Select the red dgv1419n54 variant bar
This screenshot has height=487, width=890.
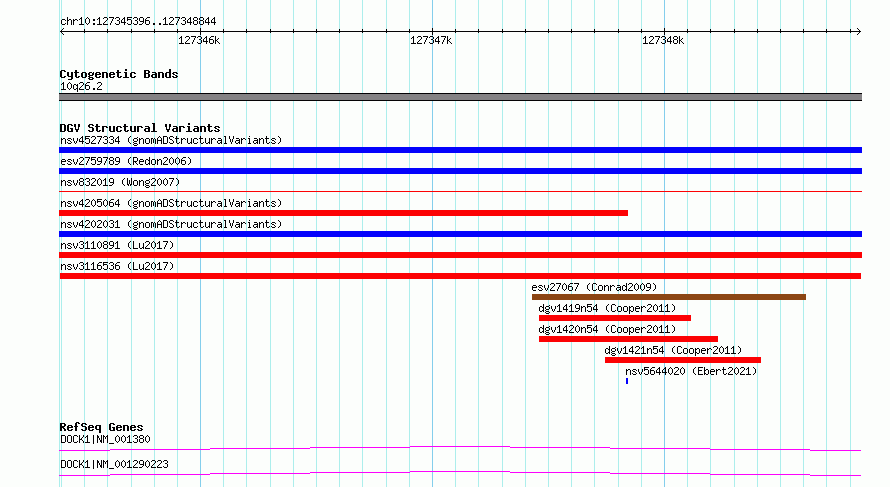point(615,318)
